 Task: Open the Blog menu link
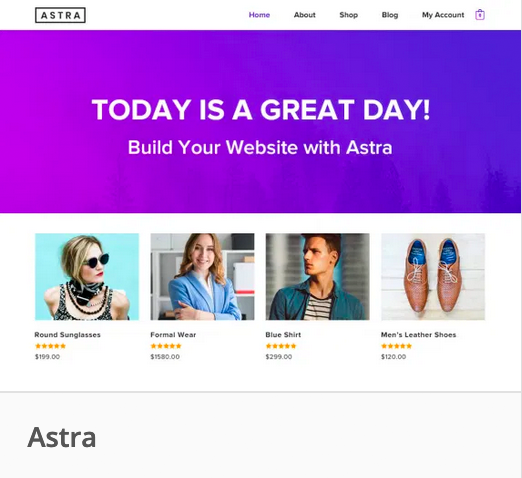[390, 15]
